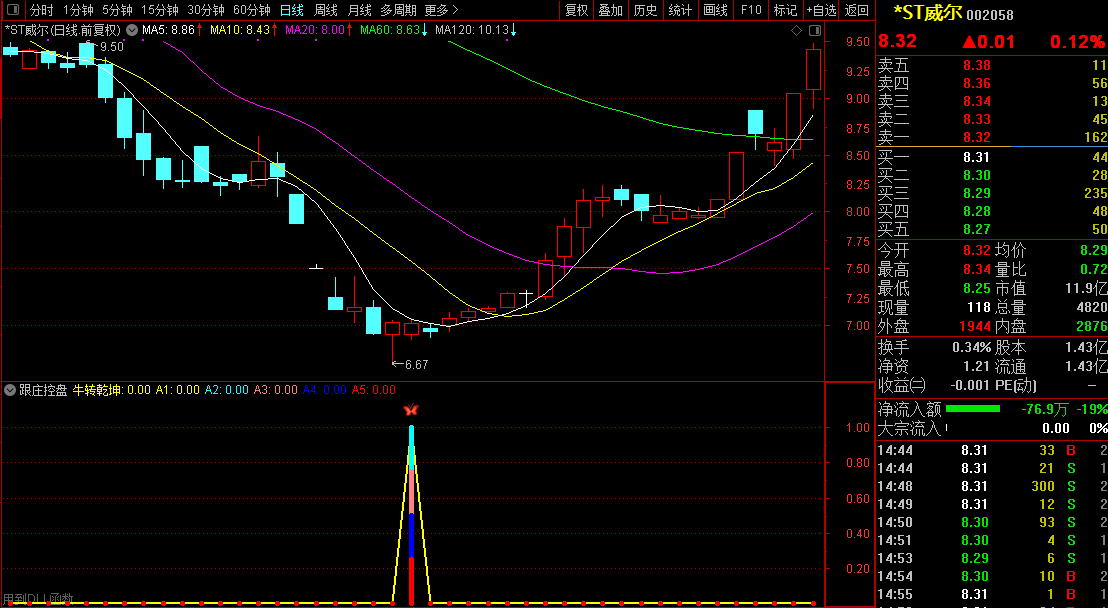Expand the main chart indicator dropdown arrow
This screenshot has height=608, width=1108.
[131, 30]
